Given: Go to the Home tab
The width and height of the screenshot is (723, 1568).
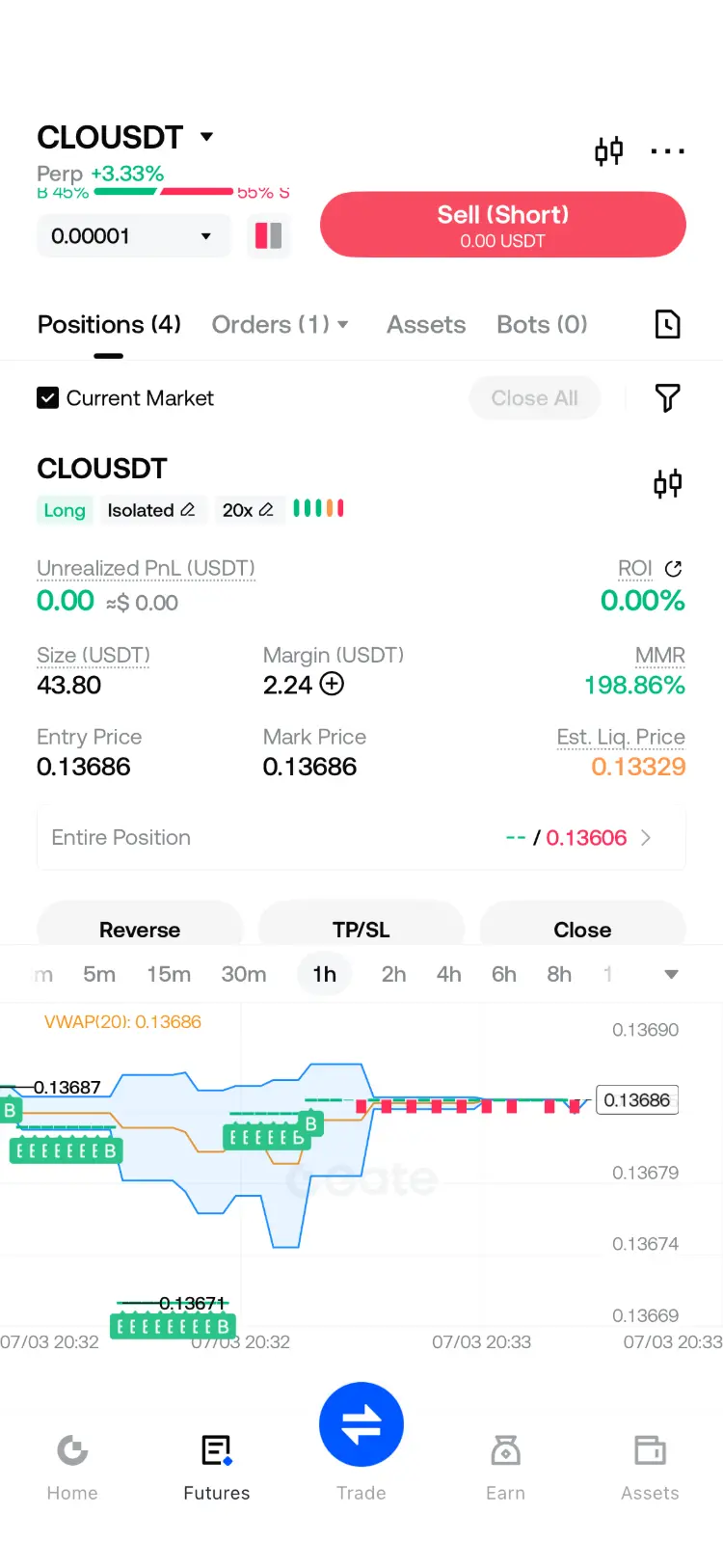Looking at the screenshot, I should 72,1467.
